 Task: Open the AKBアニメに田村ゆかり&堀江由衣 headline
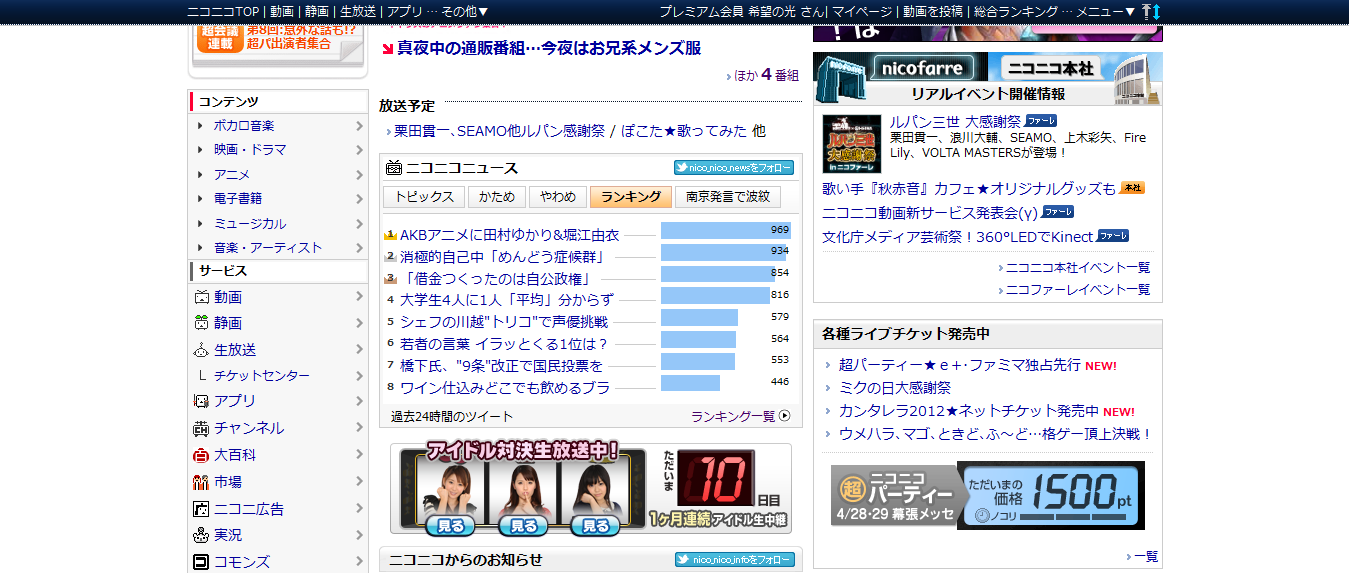(x=509, y=235)
